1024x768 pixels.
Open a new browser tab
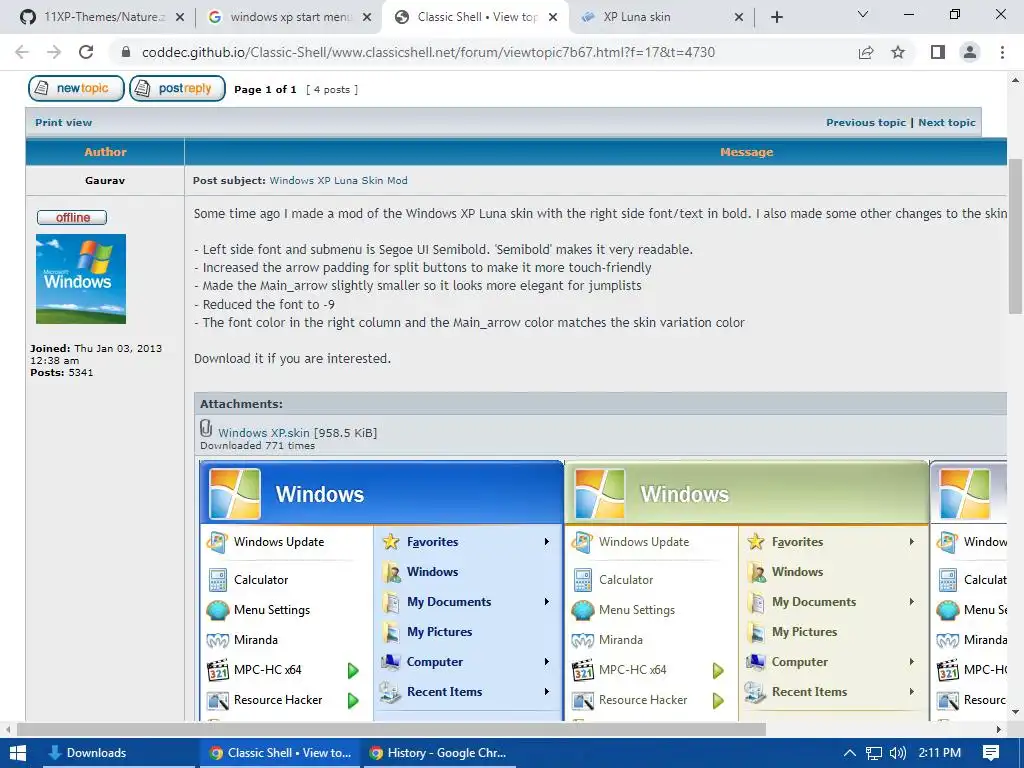776,17
